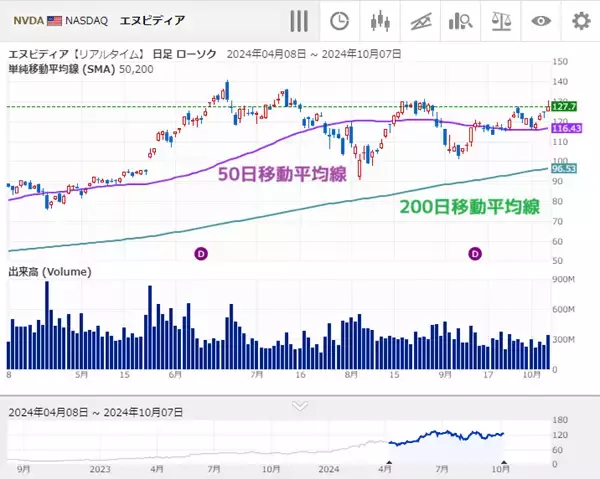Click the 900M volume axis label
The image size is (600, 479).
pos(563,279)
